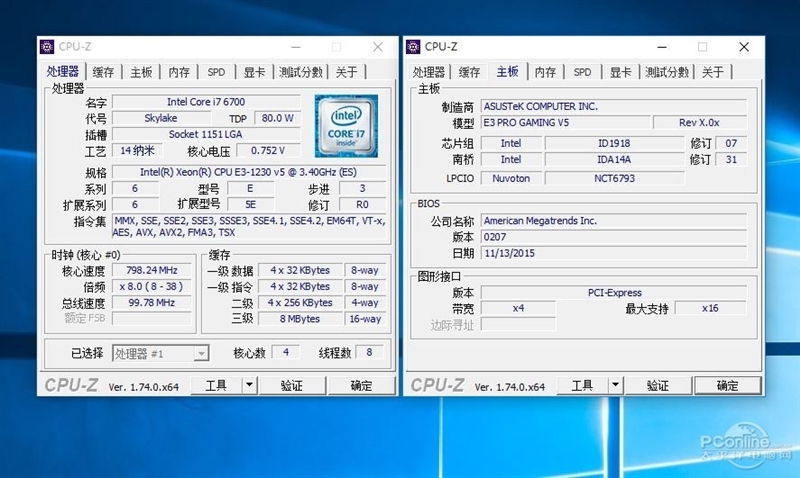Open the 显卡 tab in left CPU-Z window
The width and height of the screenshot is (800, 478).
(x=254, y=72)
